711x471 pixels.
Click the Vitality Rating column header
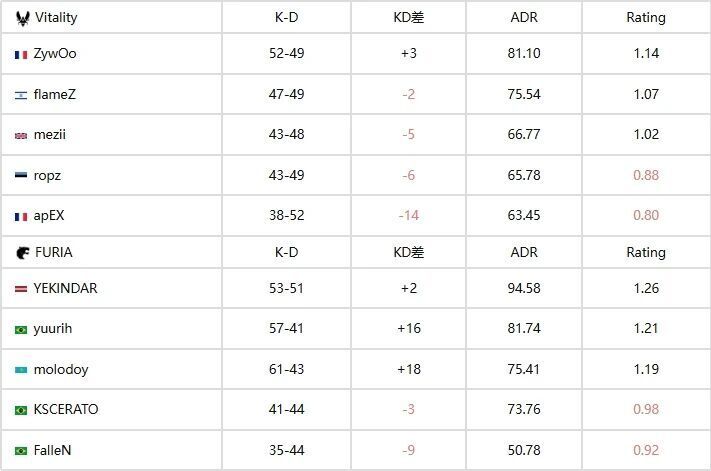click(x=645, y=18)
